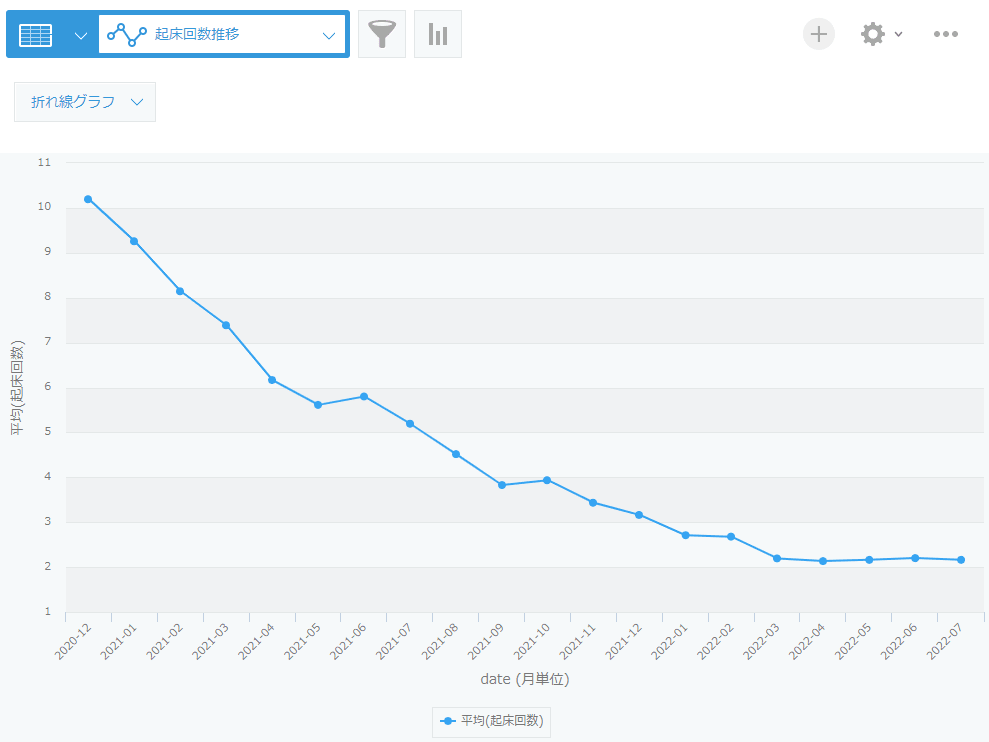Click the 2021-01 x-axis label

(x=120, y=641)
